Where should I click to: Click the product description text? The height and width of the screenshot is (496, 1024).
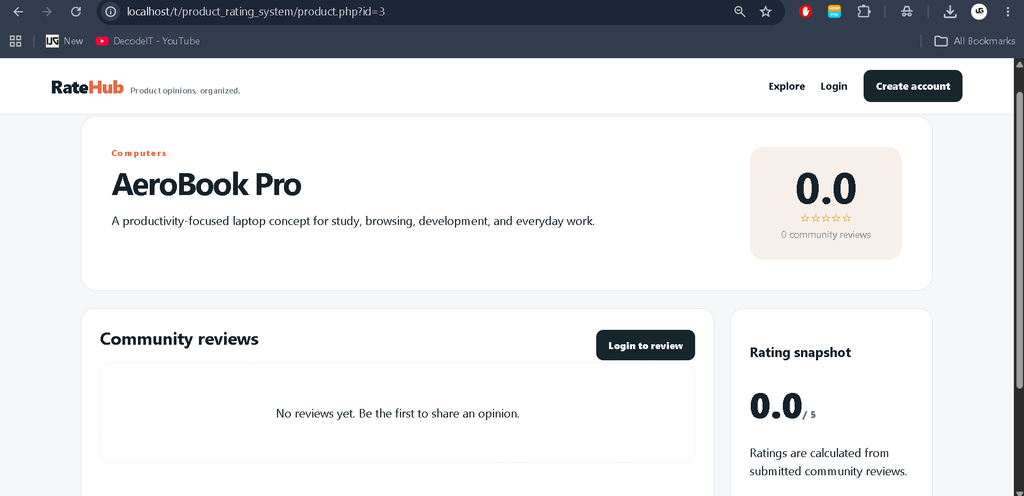coord(353,221)
